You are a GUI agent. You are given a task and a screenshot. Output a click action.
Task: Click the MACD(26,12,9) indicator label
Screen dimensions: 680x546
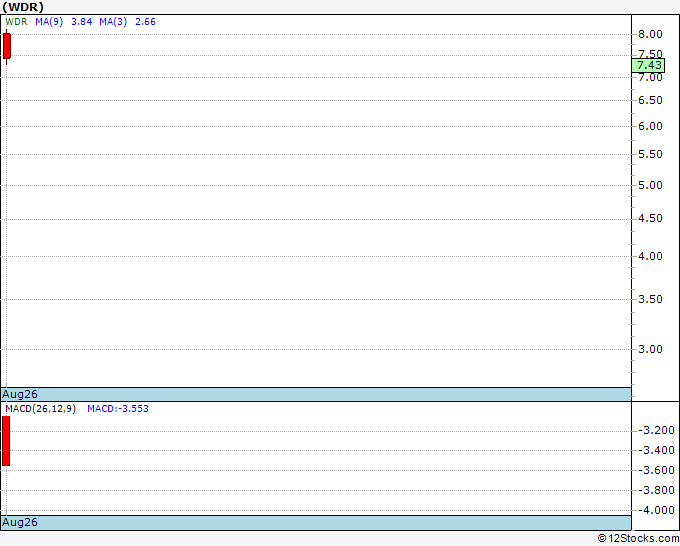(x=40, y=409)
